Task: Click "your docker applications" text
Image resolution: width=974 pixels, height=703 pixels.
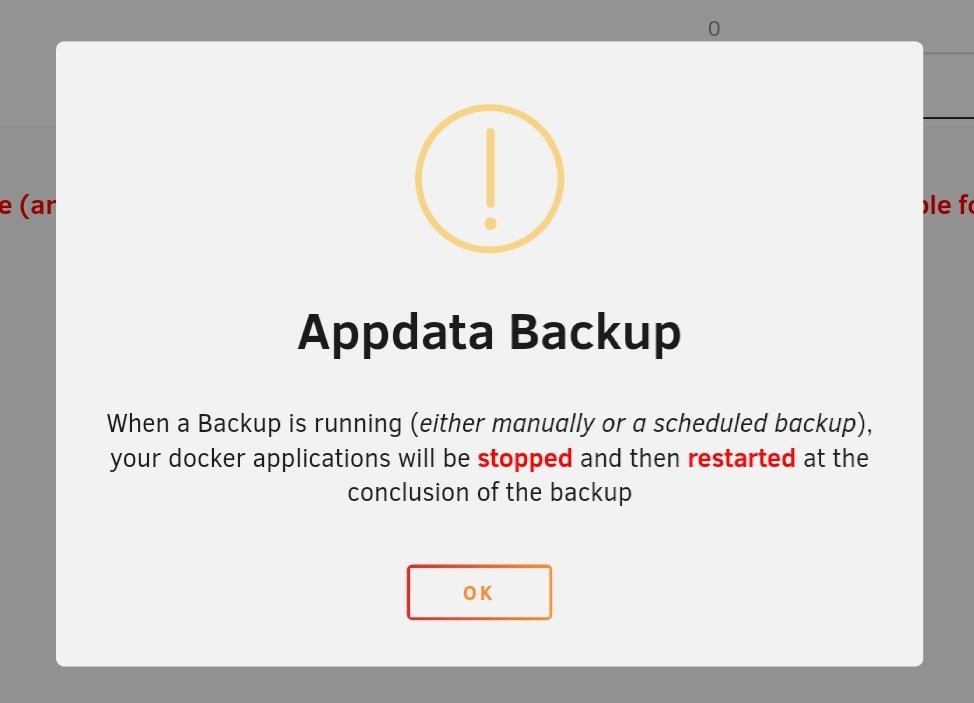Action: (250, 458)
